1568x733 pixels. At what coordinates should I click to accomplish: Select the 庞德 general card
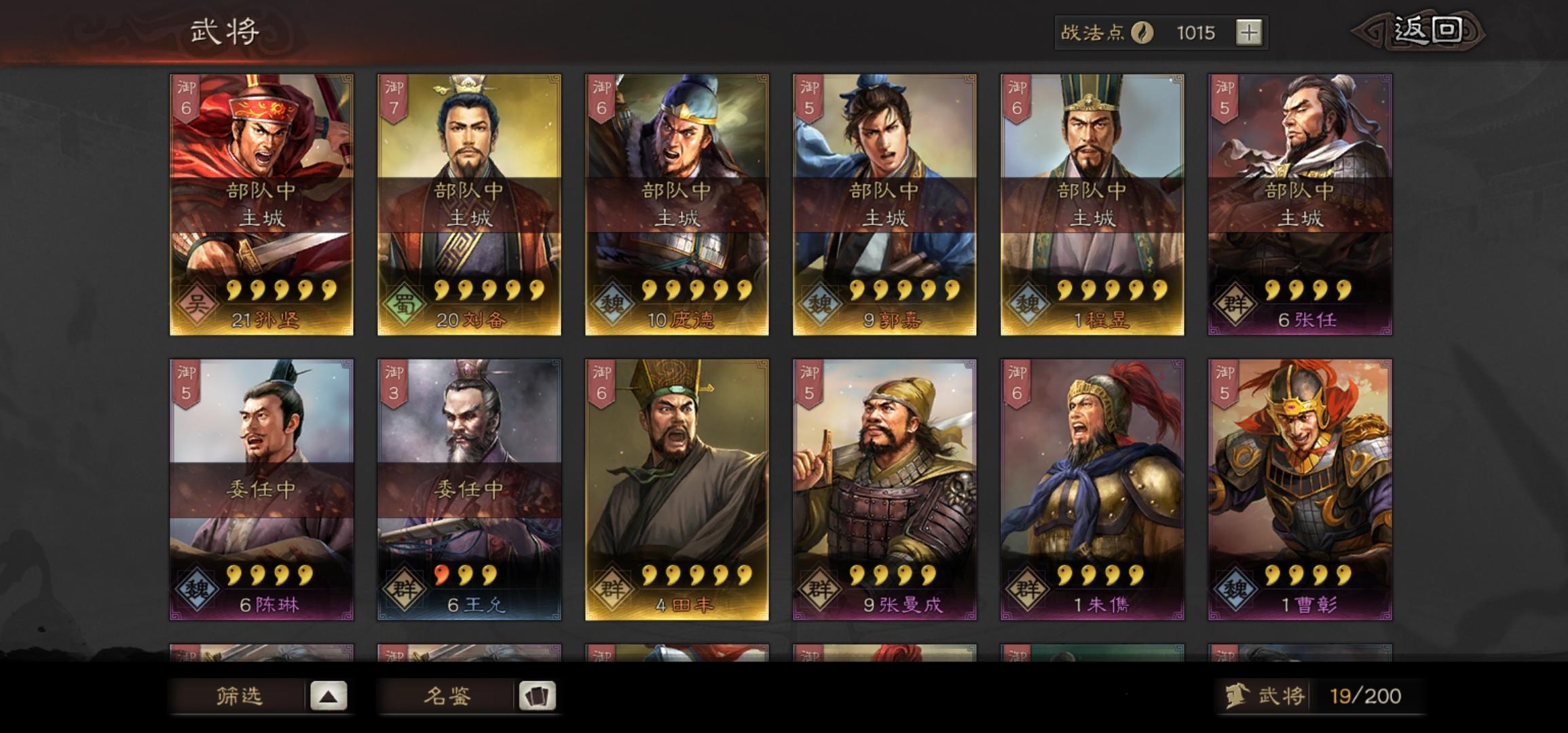coord(677,204)
